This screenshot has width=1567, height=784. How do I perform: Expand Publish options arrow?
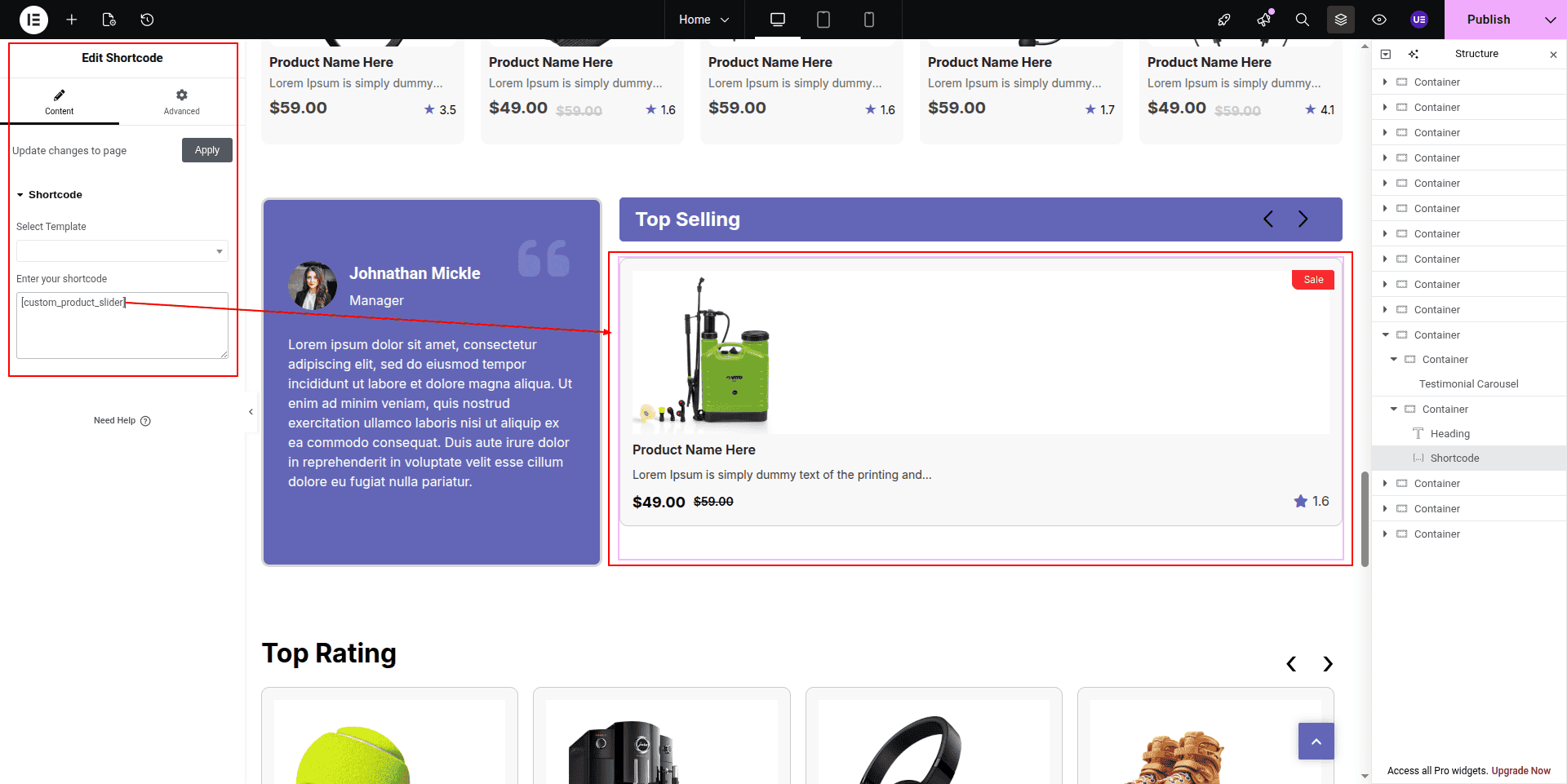(1550, 20)
